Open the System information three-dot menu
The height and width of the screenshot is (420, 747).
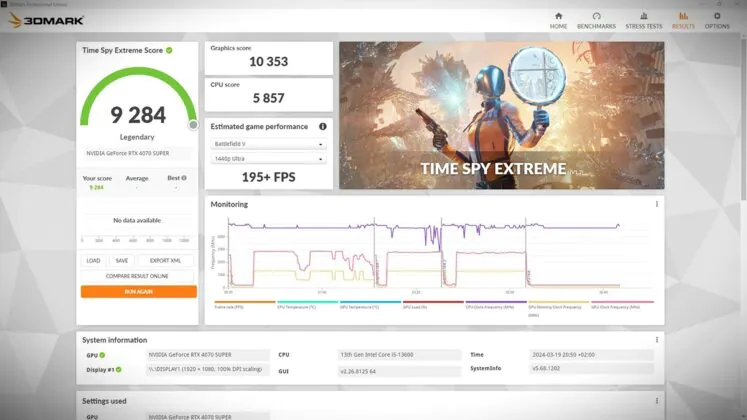656,340
